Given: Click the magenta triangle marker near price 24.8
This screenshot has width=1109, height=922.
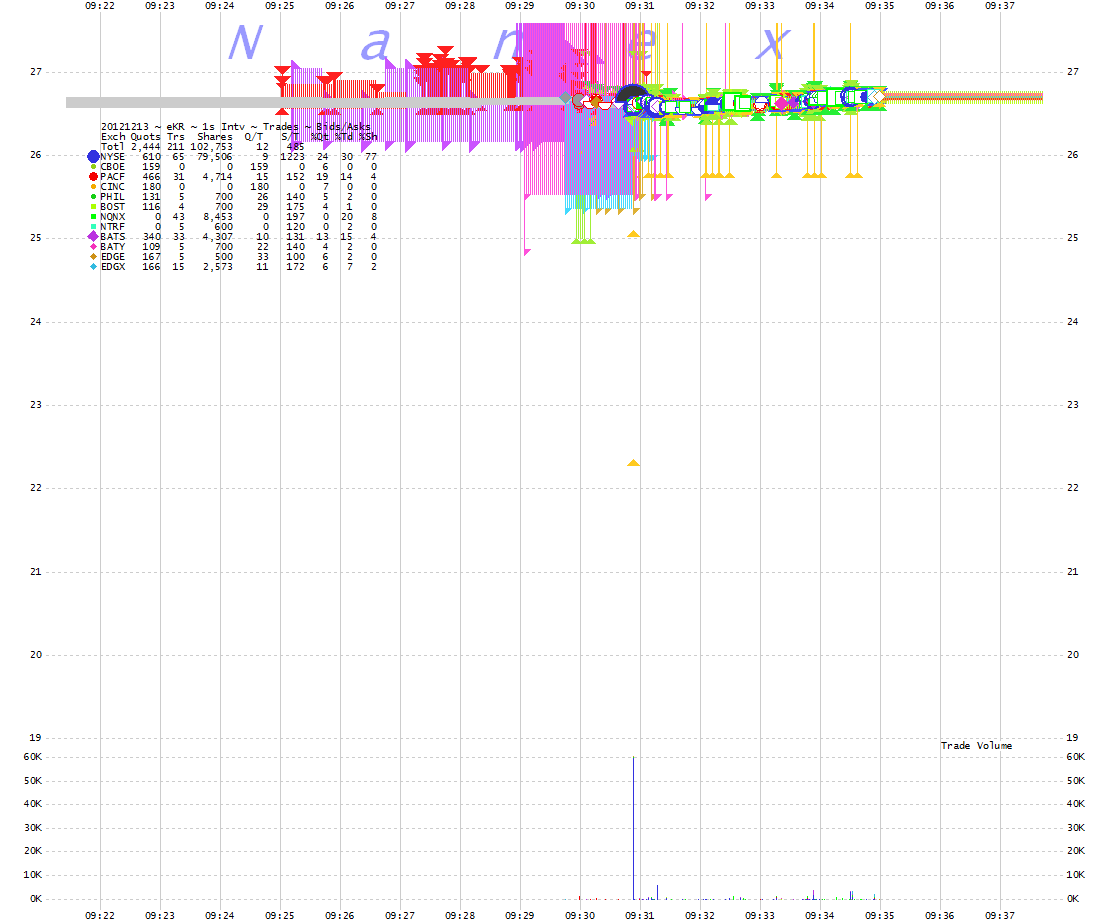Looking at the screenshot, I should click(x=527, y=252).
